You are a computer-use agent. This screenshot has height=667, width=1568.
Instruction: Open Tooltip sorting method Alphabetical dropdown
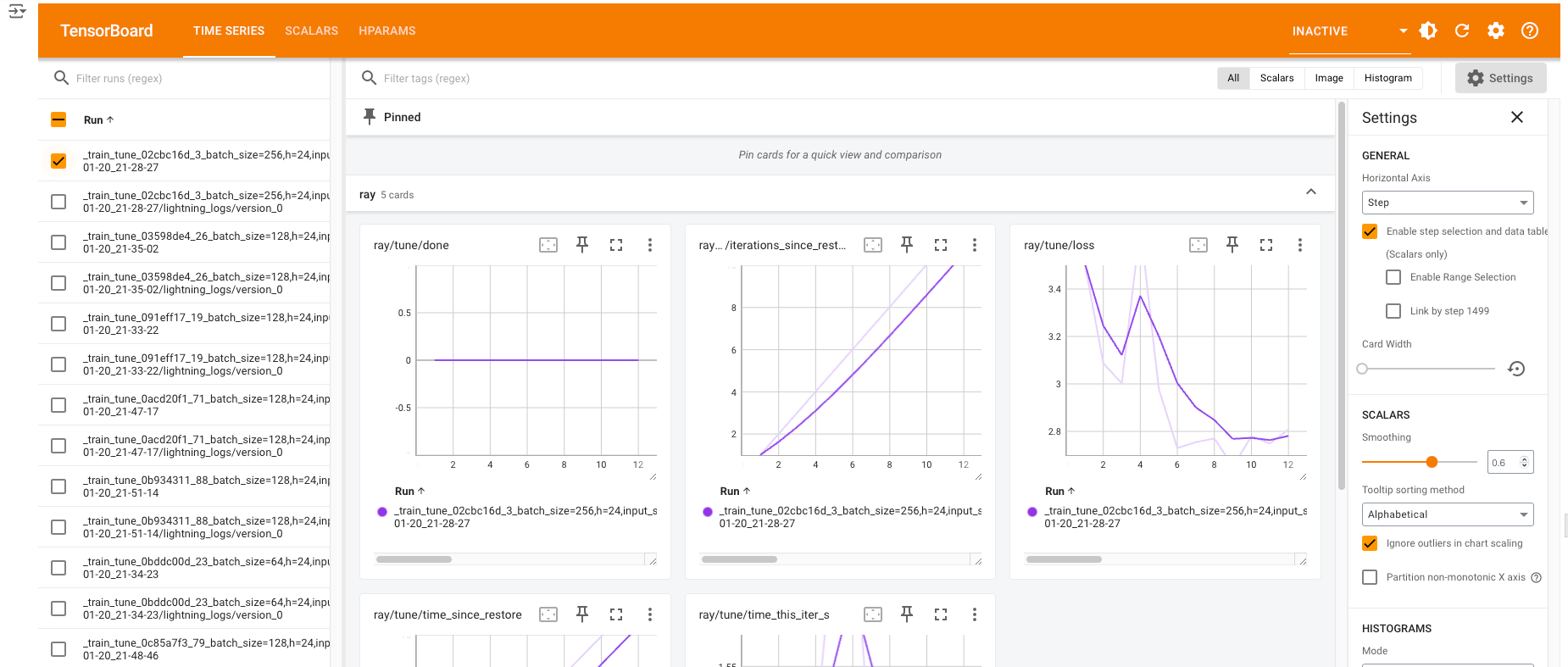pyautogui.click(x=1448, y=514)
